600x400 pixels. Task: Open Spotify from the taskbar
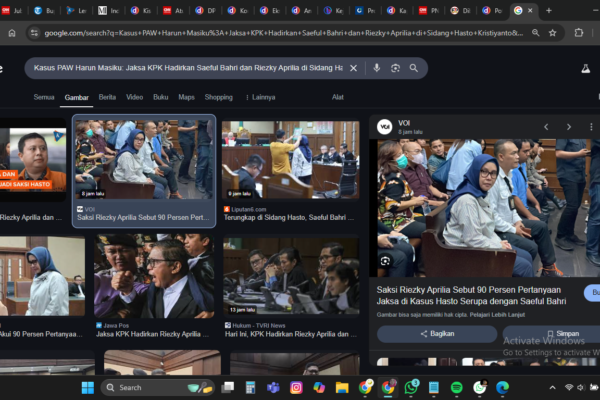(457, 388)
